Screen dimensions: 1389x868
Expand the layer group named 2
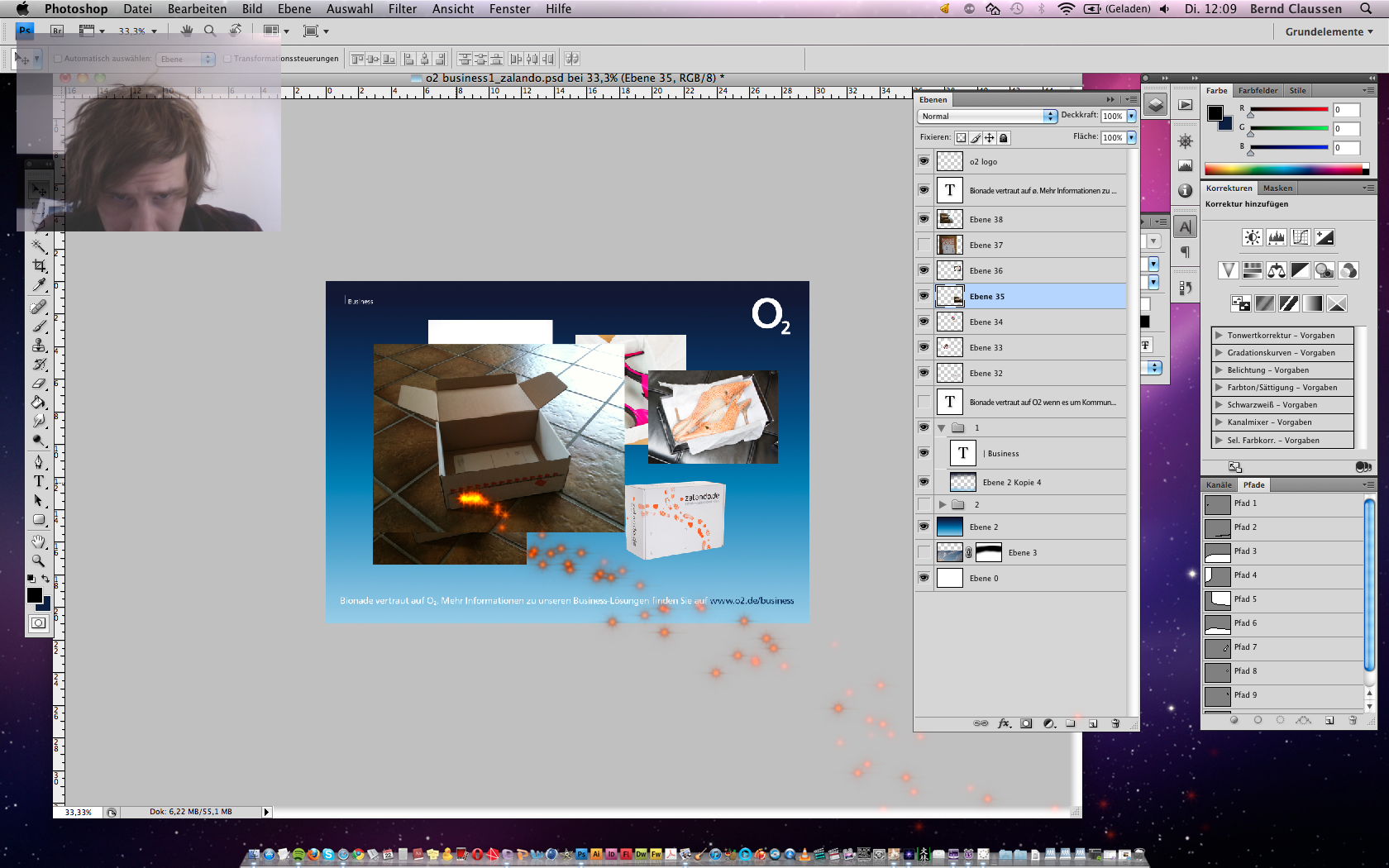pyautogui.click(x=942, y=504)
